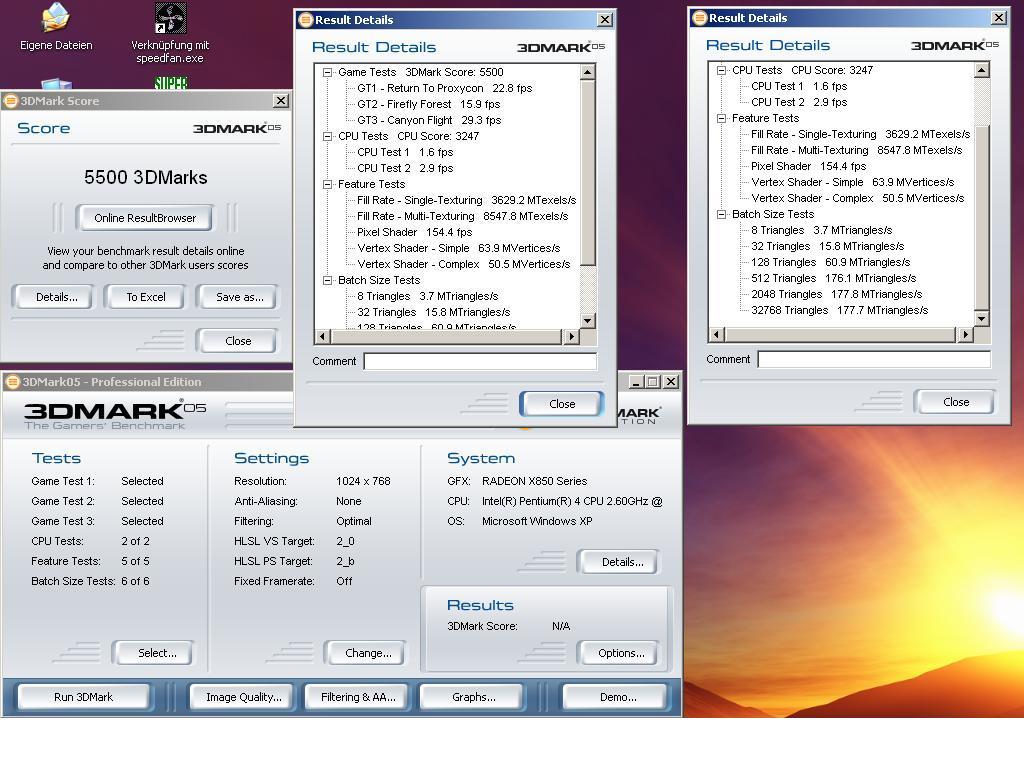1024x768 pixels.
Task: Collapse CPU Tests node in middle Result Details
Action: [327, 136]
